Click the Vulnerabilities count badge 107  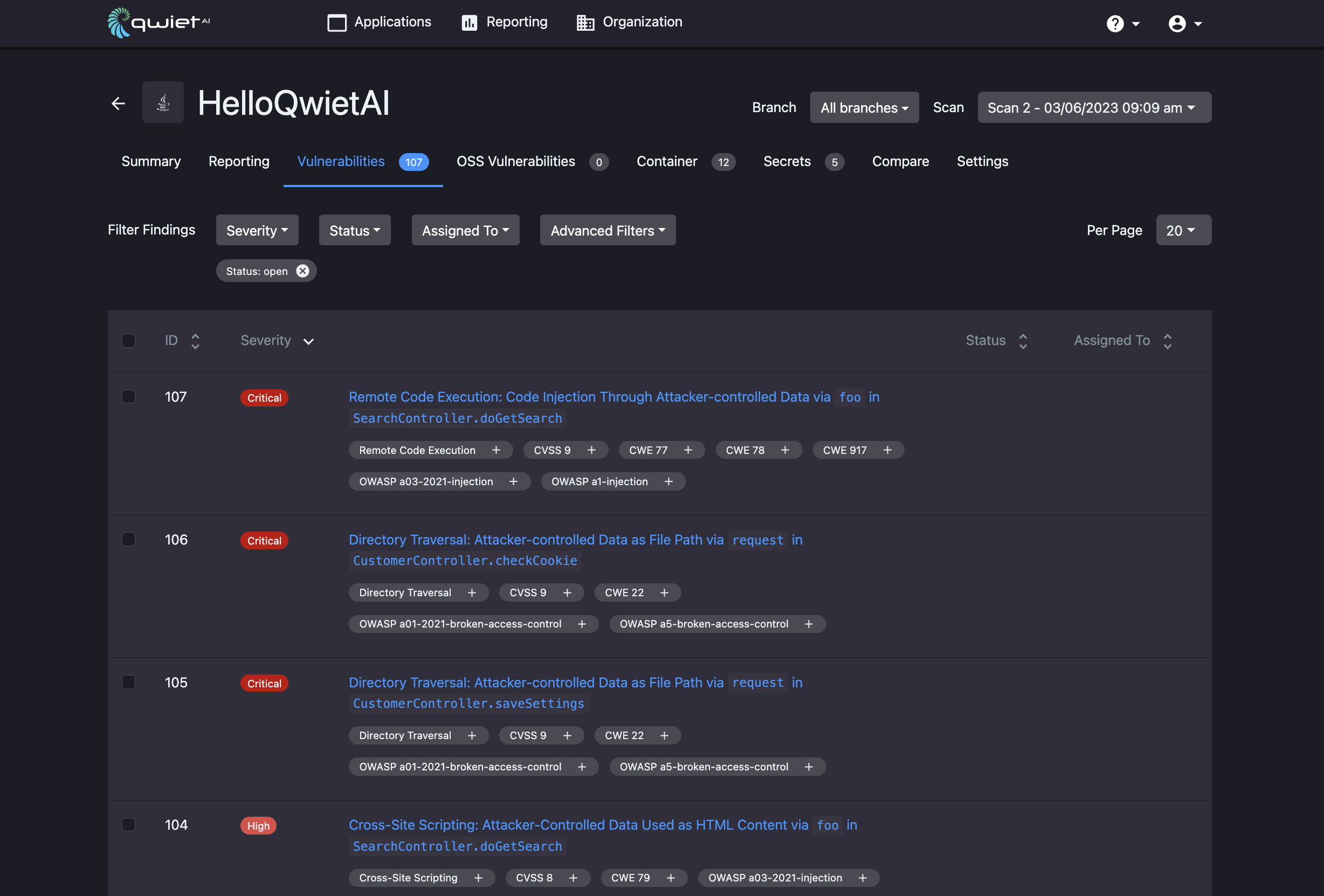pyautogui.click(x=413, y=162)
